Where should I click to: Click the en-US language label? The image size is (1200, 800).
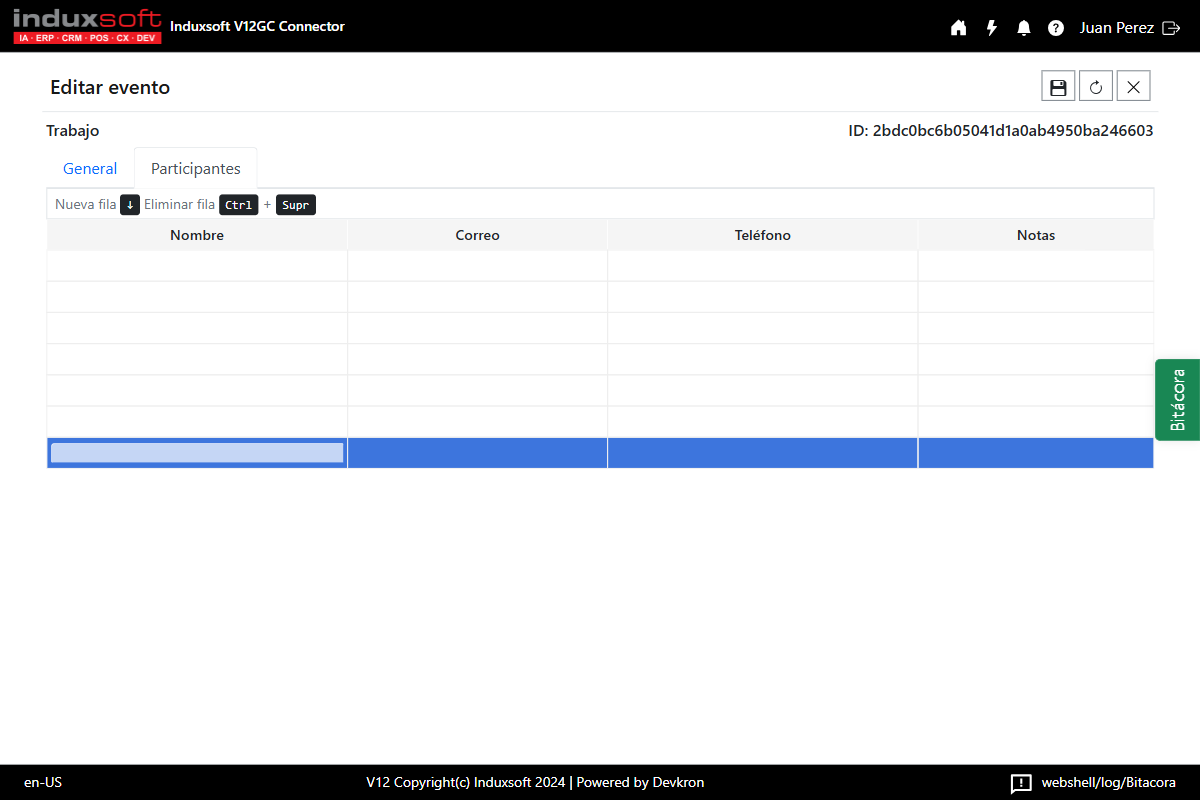tap(43, 783)
